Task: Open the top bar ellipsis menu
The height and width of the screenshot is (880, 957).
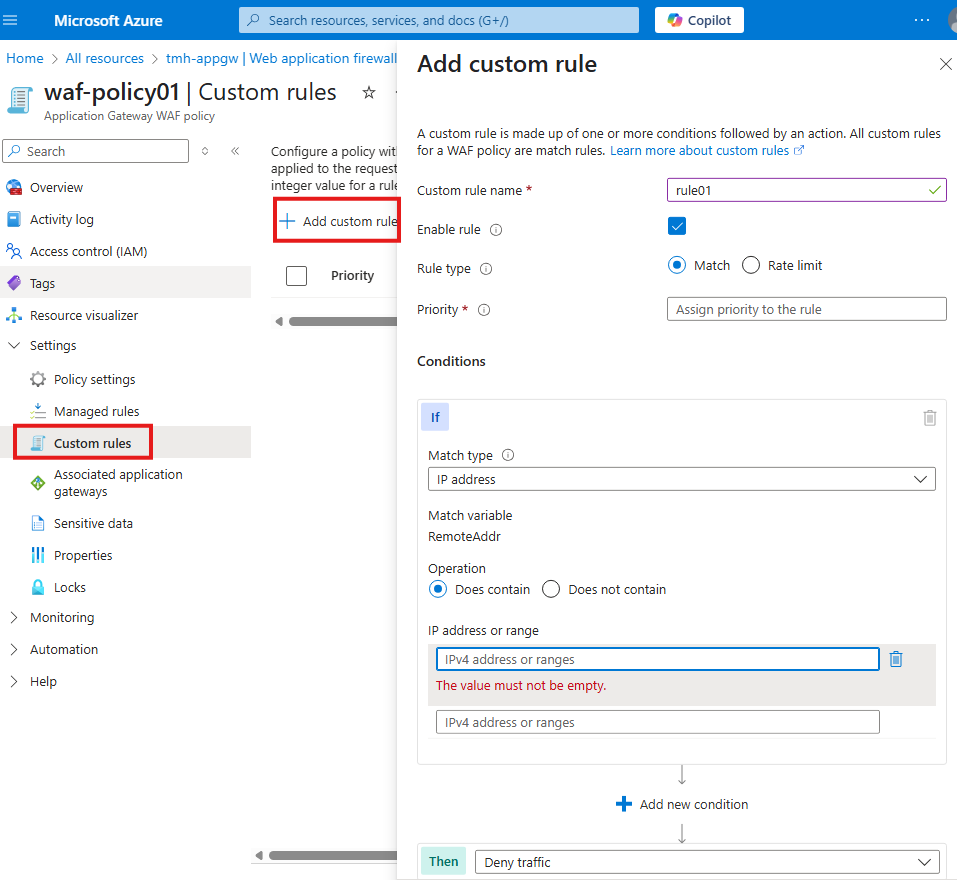Action: click(x=922, y=20)
